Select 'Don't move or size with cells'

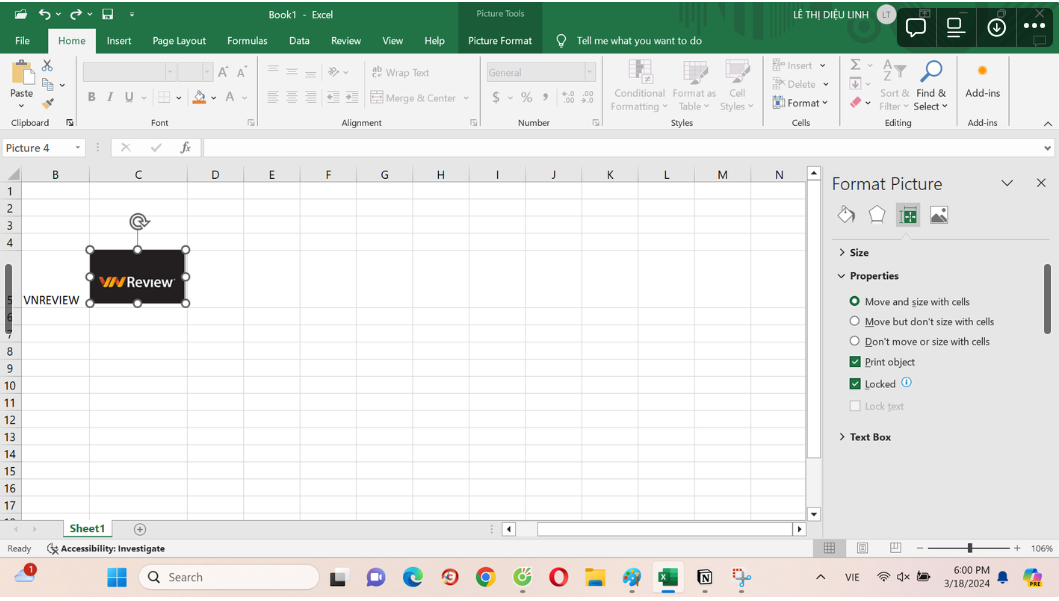point(854,341)
